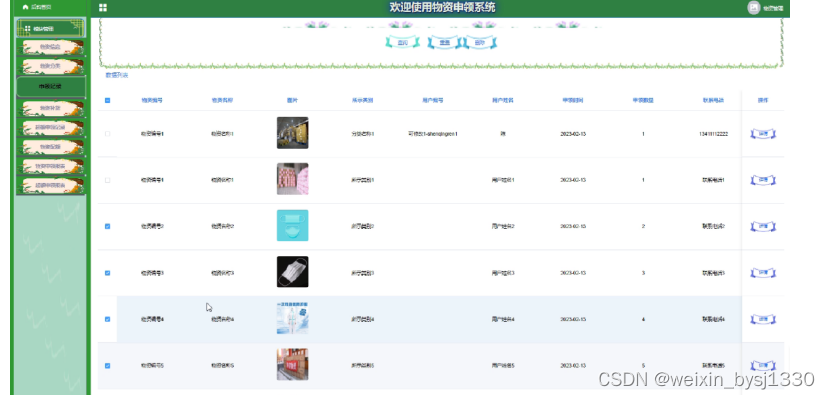Open the user avatar in the top right

click(x=753, y=7)
